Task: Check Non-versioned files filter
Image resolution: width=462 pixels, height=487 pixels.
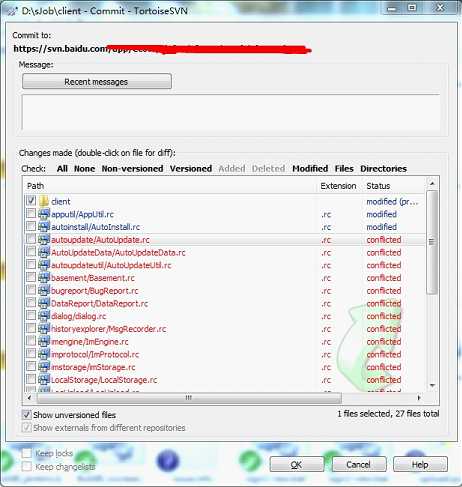Action: 132,169
